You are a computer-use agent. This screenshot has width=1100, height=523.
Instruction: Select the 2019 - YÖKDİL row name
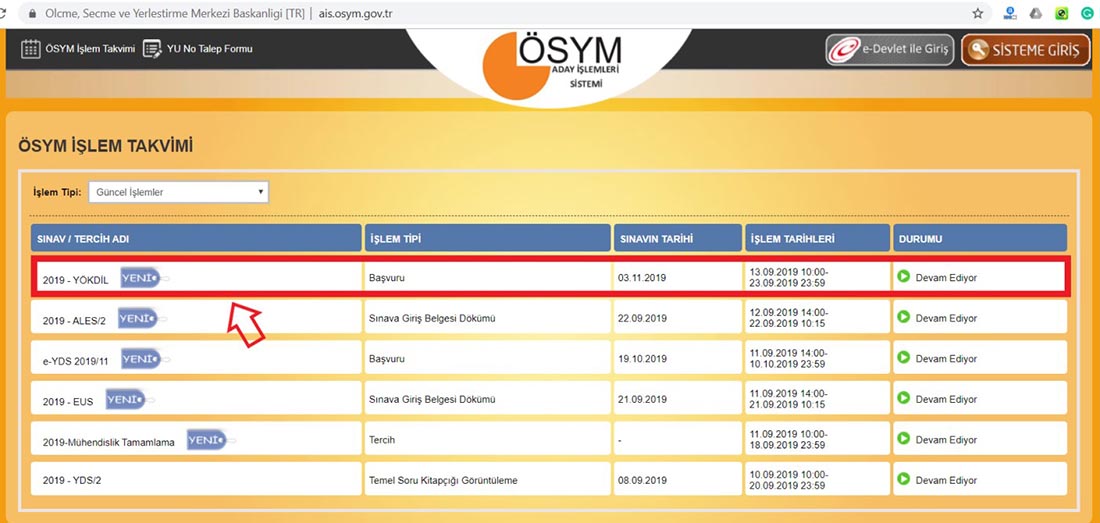[x=76, y=280]
